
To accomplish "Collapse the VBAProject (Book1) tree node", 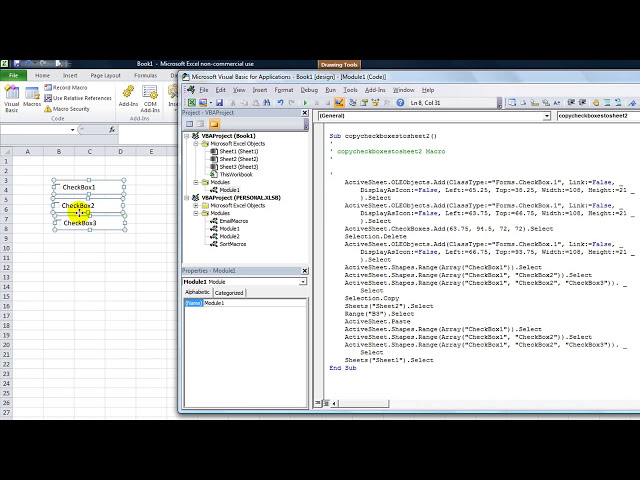I will [x=188, y=135].
